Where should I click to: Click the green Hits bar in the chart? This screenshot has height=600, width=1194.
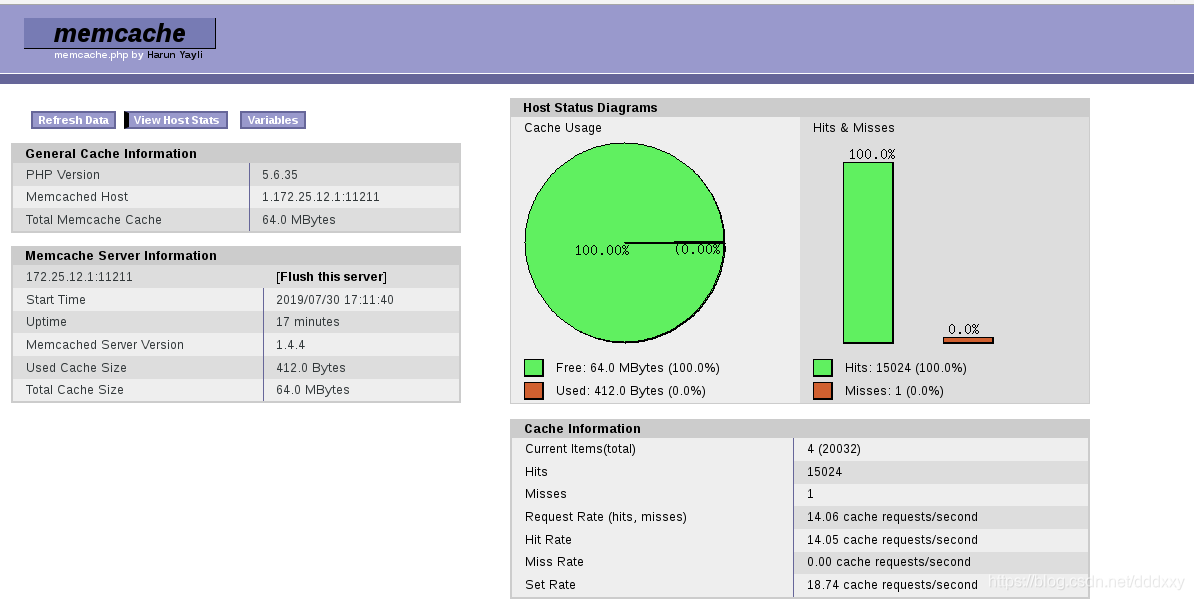coord(868,253)
